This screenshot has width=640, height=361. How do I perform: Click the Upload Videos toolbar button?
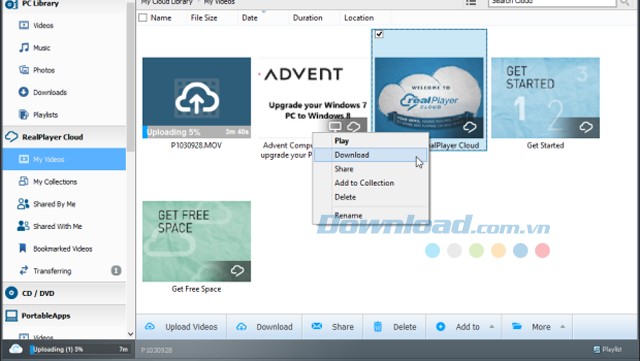coord(182,327)
